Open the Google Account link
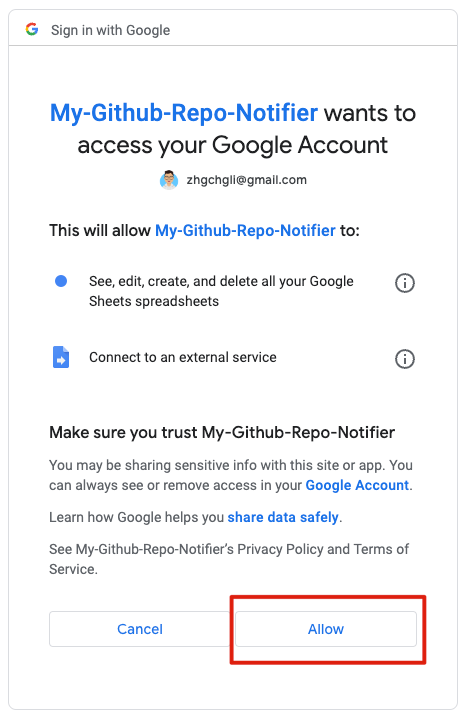The image size is (468, 721). (357, 485)
